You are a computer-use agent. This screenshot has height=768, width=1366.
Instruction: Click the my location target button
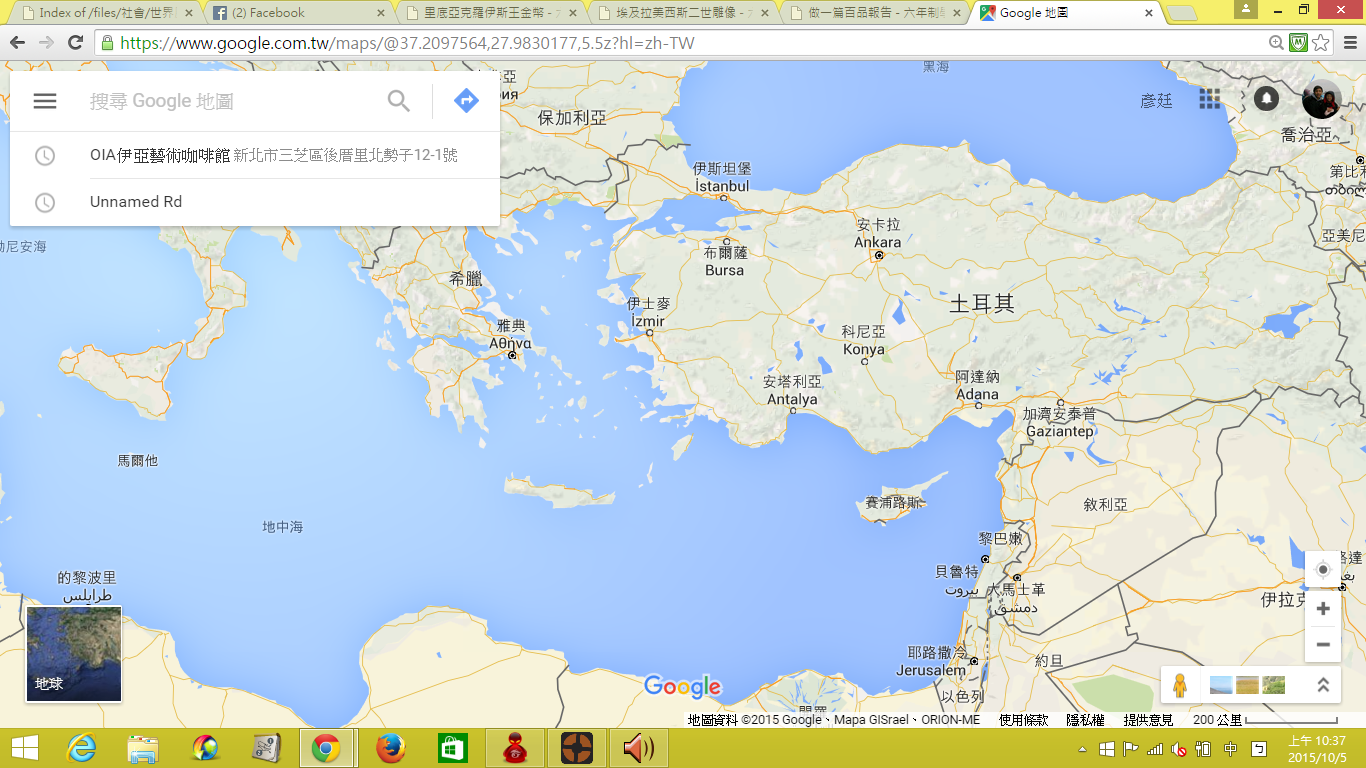1323,569
